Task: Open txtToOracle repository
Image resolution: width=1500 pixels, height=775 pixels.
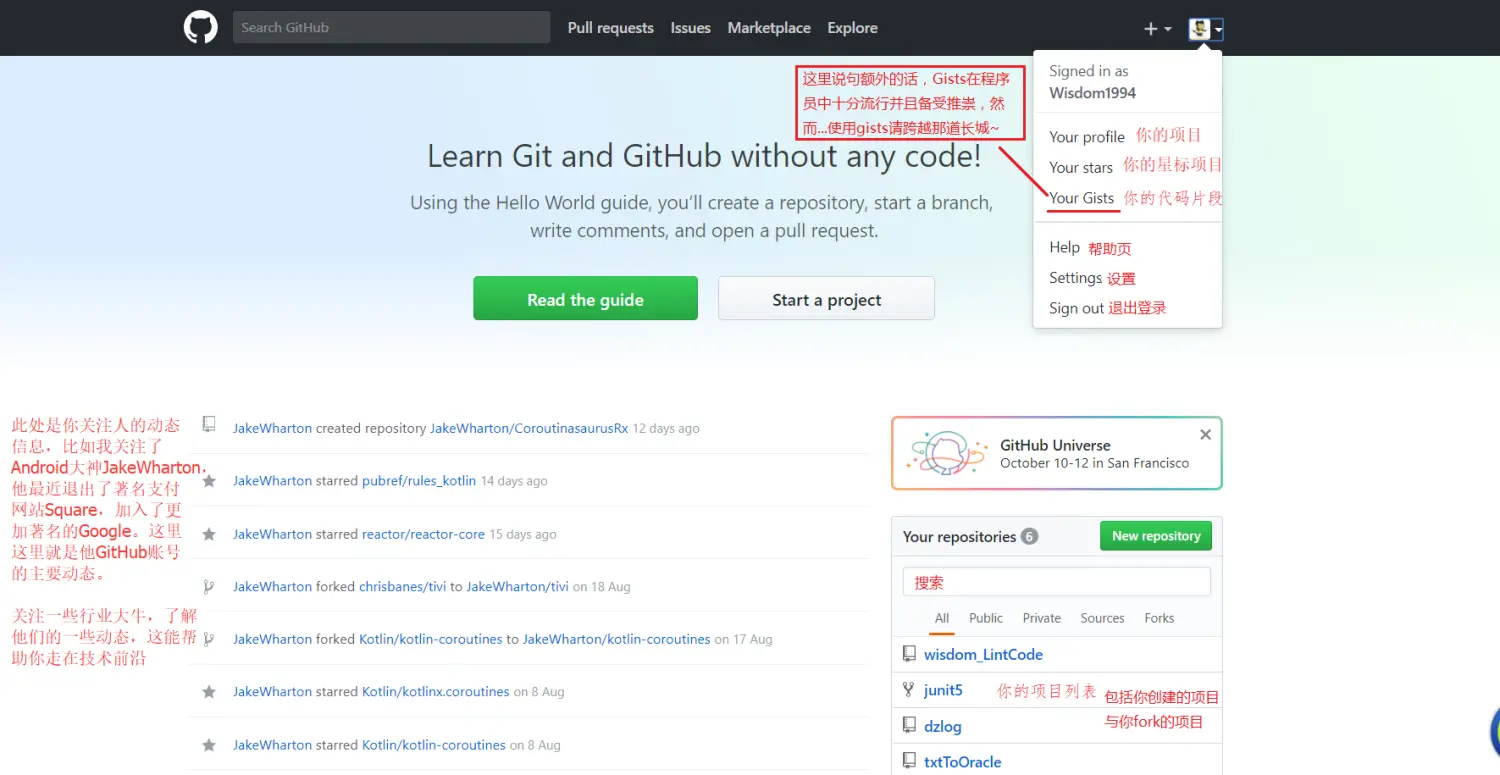Action: pyautogui.click(x=962, y=762)
